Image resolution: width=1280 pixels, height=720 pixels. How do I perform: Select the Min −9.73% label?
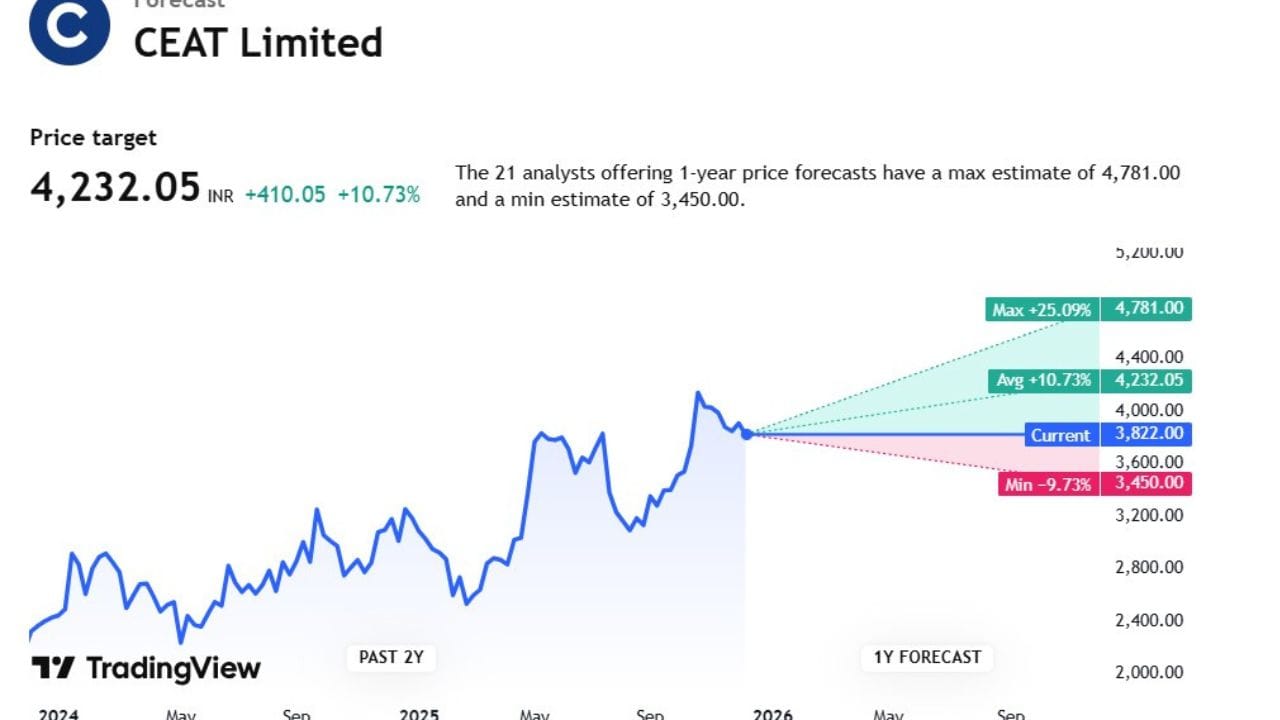pos(1047,485)
